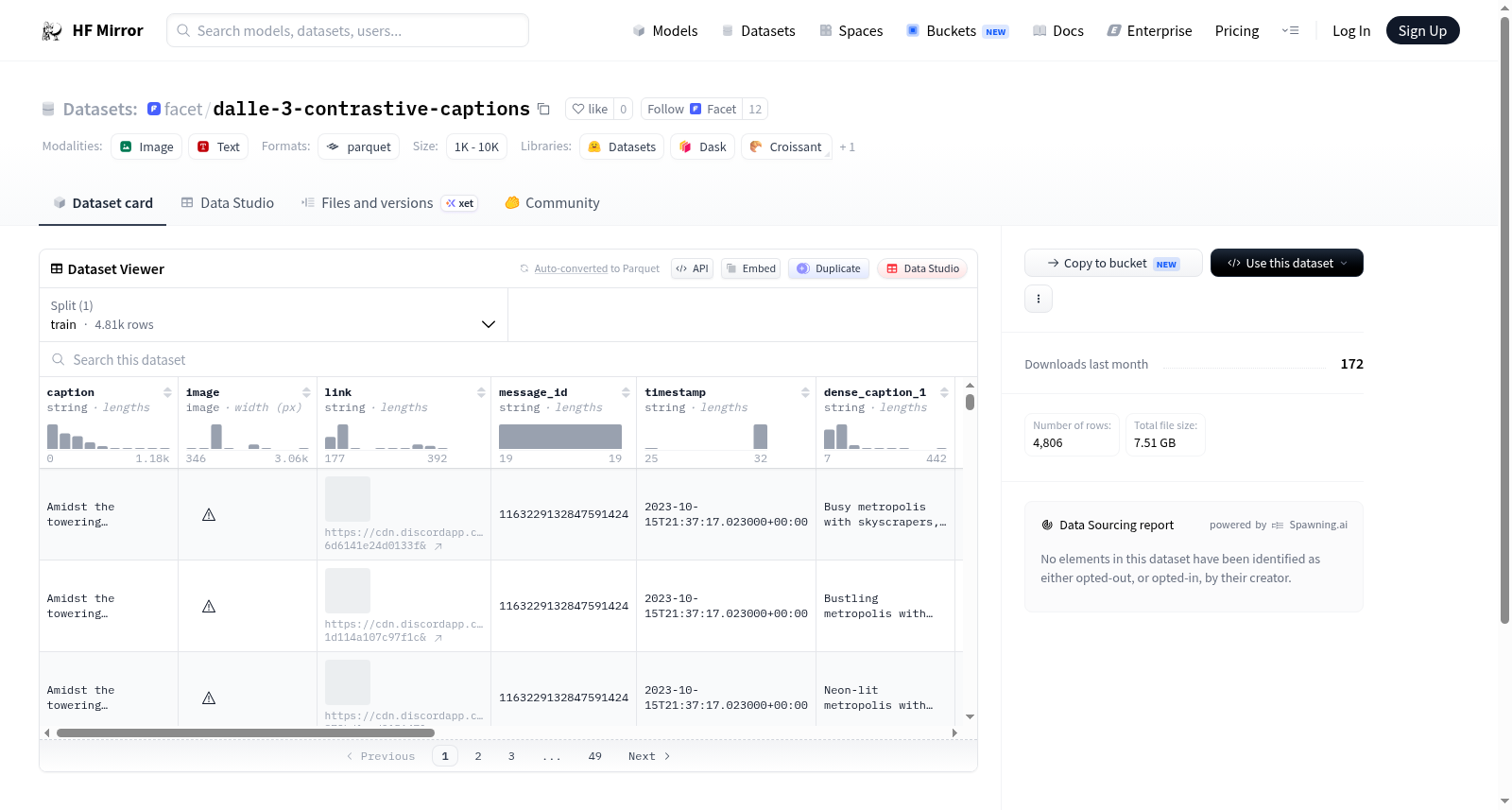Open the more options three-dot menu
1512x810 pixels.
[1039, 299]
